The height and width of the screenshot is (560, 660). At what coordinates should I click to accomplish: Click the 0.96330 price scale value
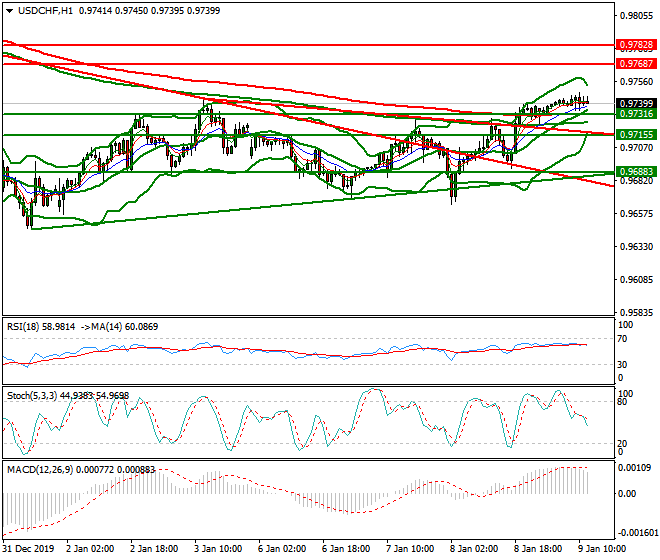pos(637,247)
